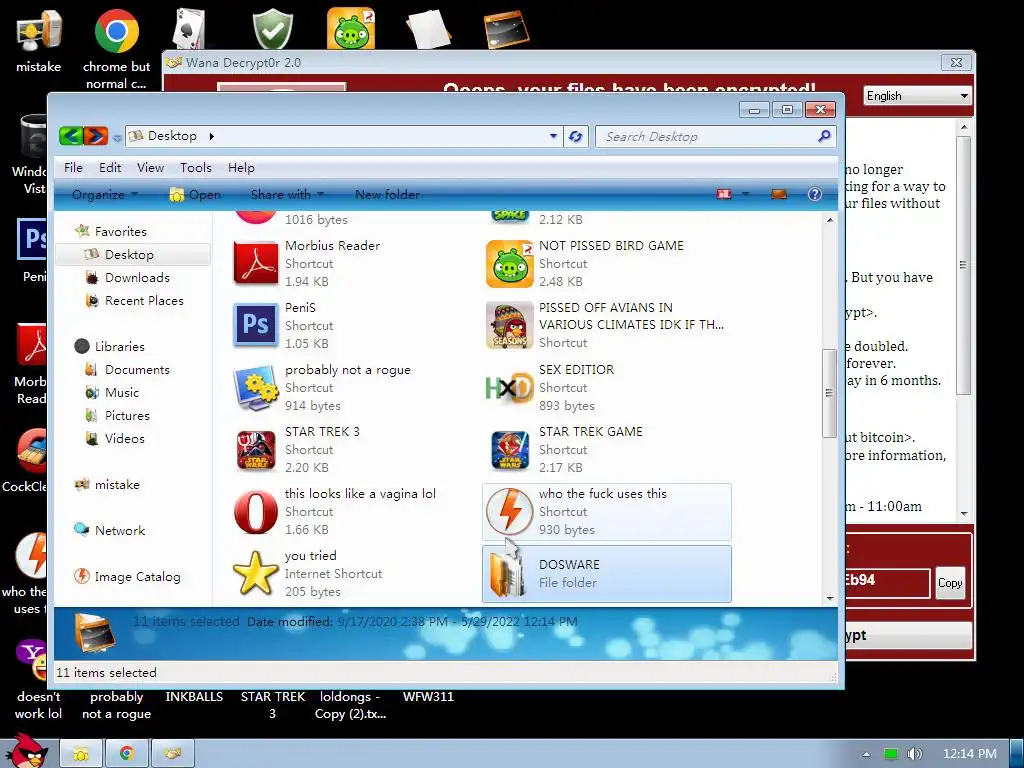The image size is (1024, 768).
Task: Open the File menu
Action: coord(73,168)
